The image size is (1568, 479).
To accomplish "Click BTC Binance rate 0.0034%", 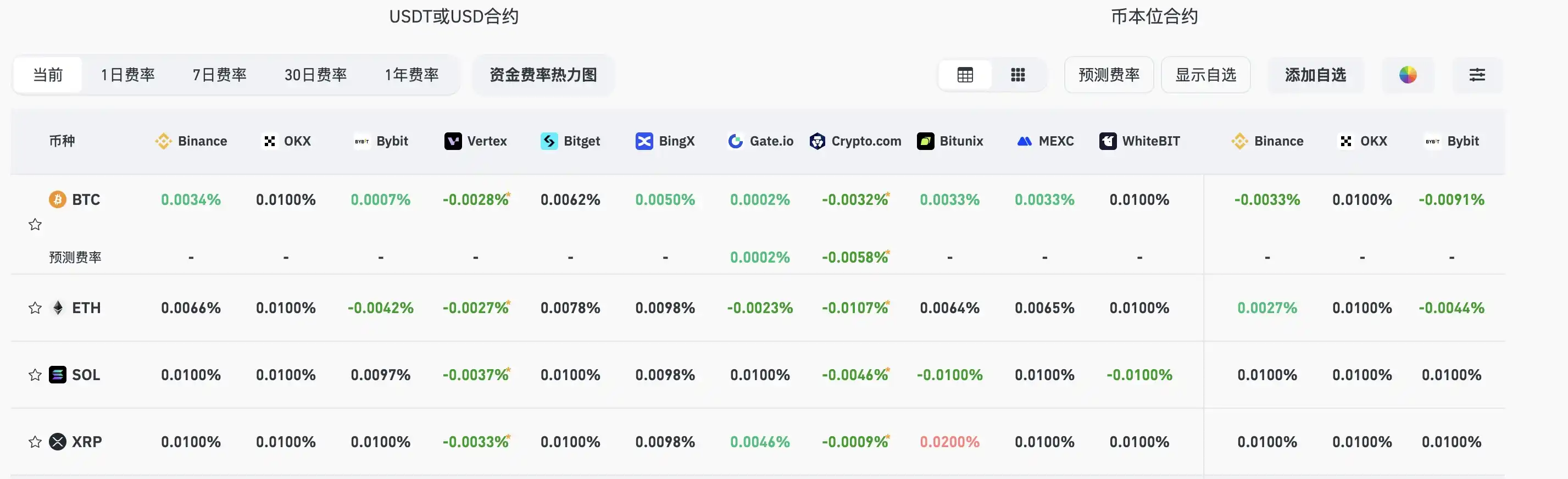I will (x=191, y=199).
